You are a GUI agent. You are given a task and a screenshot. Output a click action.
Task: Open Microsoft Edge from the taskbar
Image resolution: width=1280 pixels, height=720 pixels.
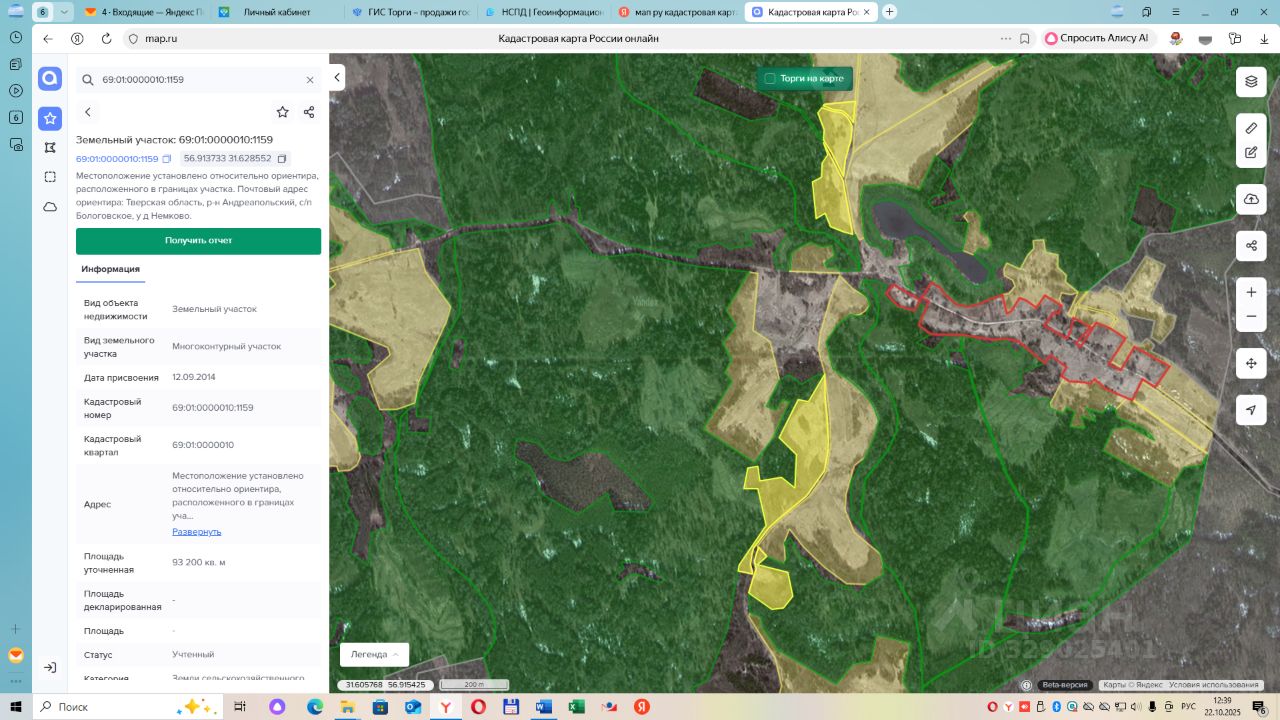pos(315,706)
